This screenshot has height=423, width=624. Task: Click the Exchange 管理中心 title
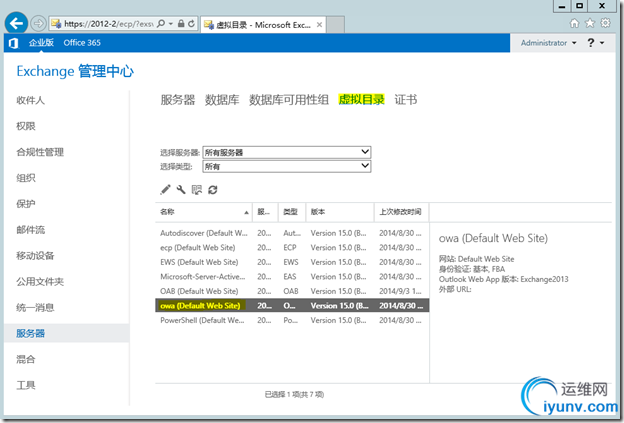(75, 71)
